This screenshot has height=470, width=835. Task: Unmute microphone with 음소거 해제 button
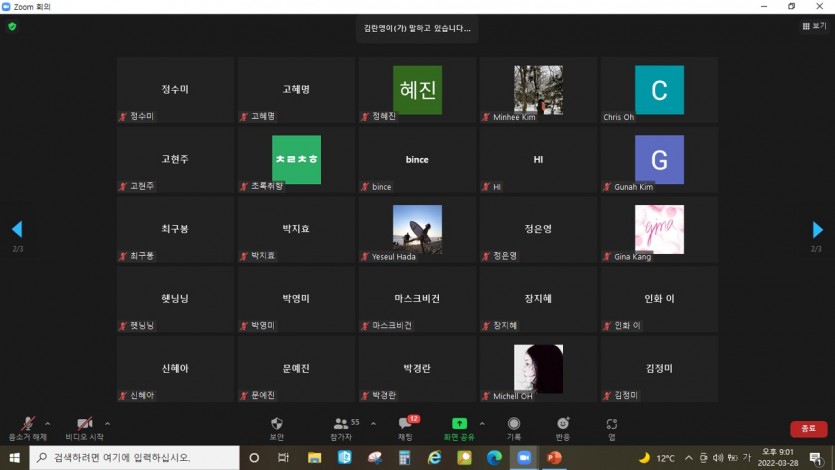(28, 428)
